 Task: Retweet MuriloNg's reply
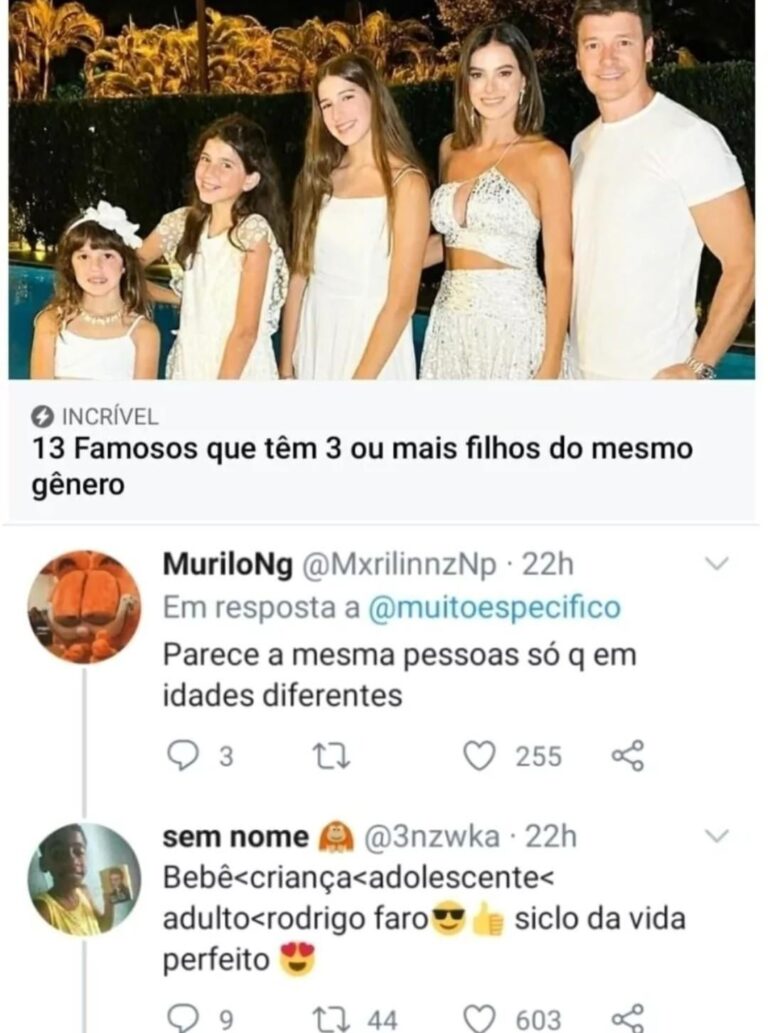[x=327, y=756]
